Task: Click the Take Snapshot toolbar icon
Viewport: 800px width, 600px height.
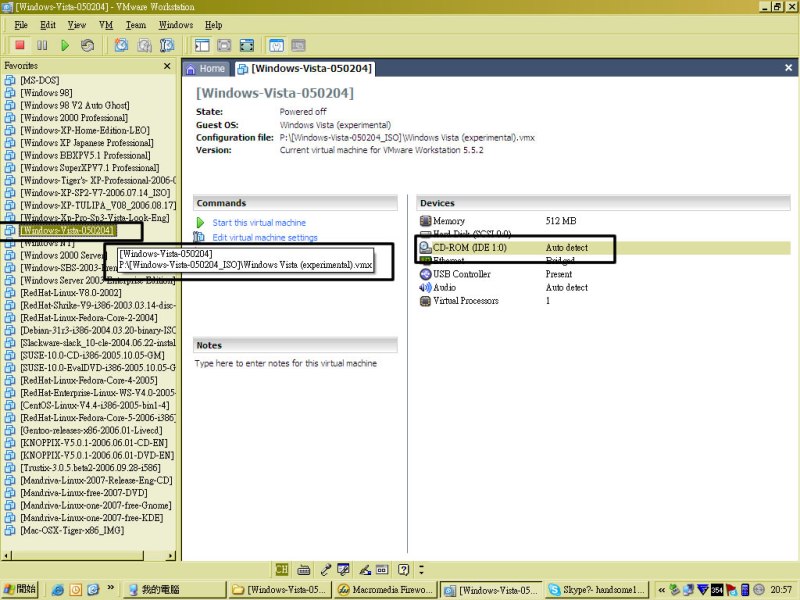Action: (x=121, y=45)
